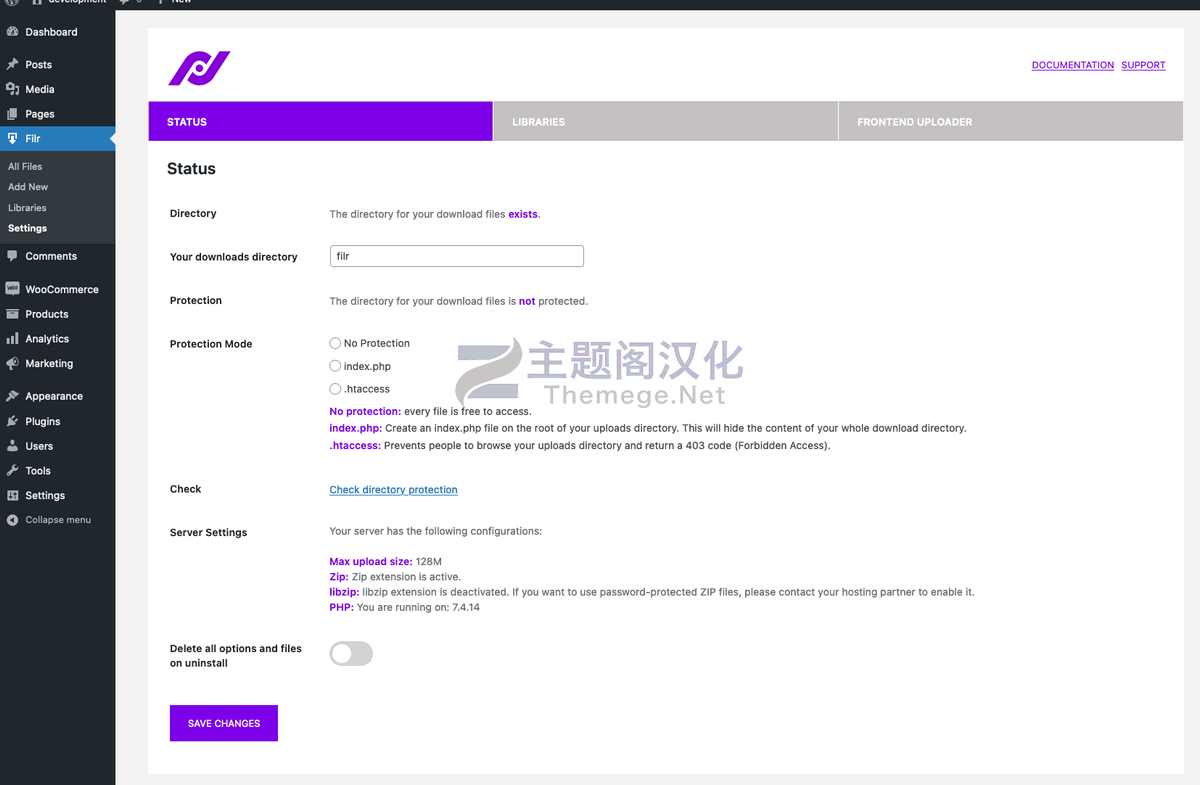The image size is (1200, 785).
Task: Open the Documentation link
Action: [x=1073, y=65]
